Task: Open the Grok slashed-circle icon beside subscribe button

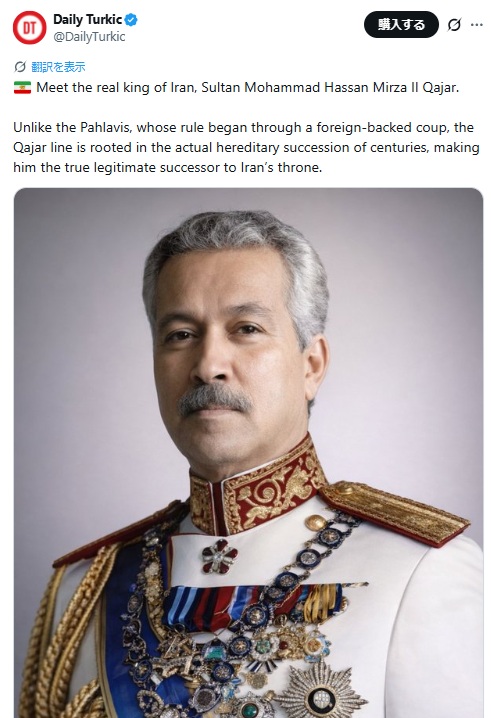Action: click(x=454, y=25)
